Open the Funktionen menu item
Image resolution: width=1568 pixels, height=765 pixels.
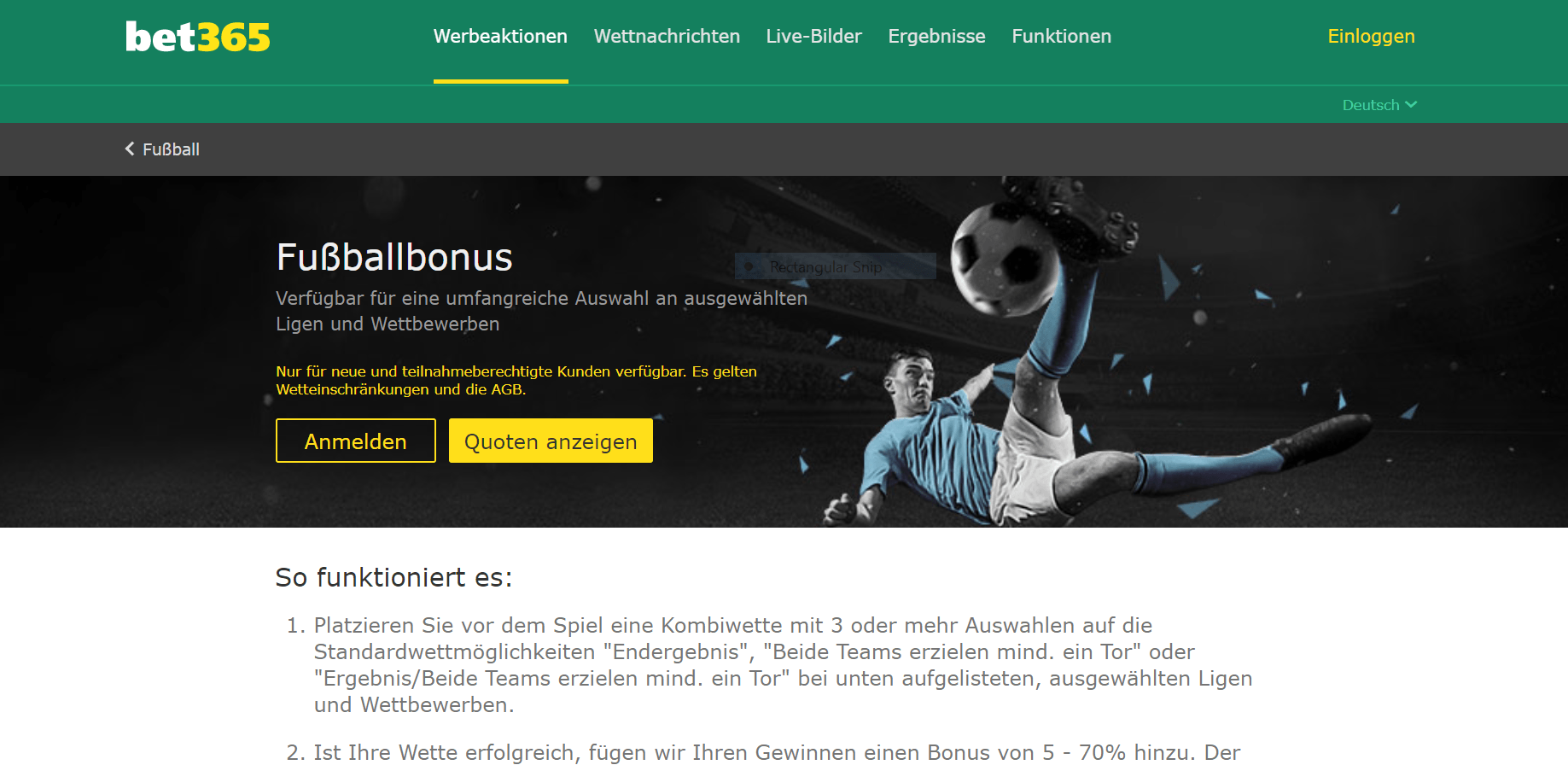tap(1061, 36)
